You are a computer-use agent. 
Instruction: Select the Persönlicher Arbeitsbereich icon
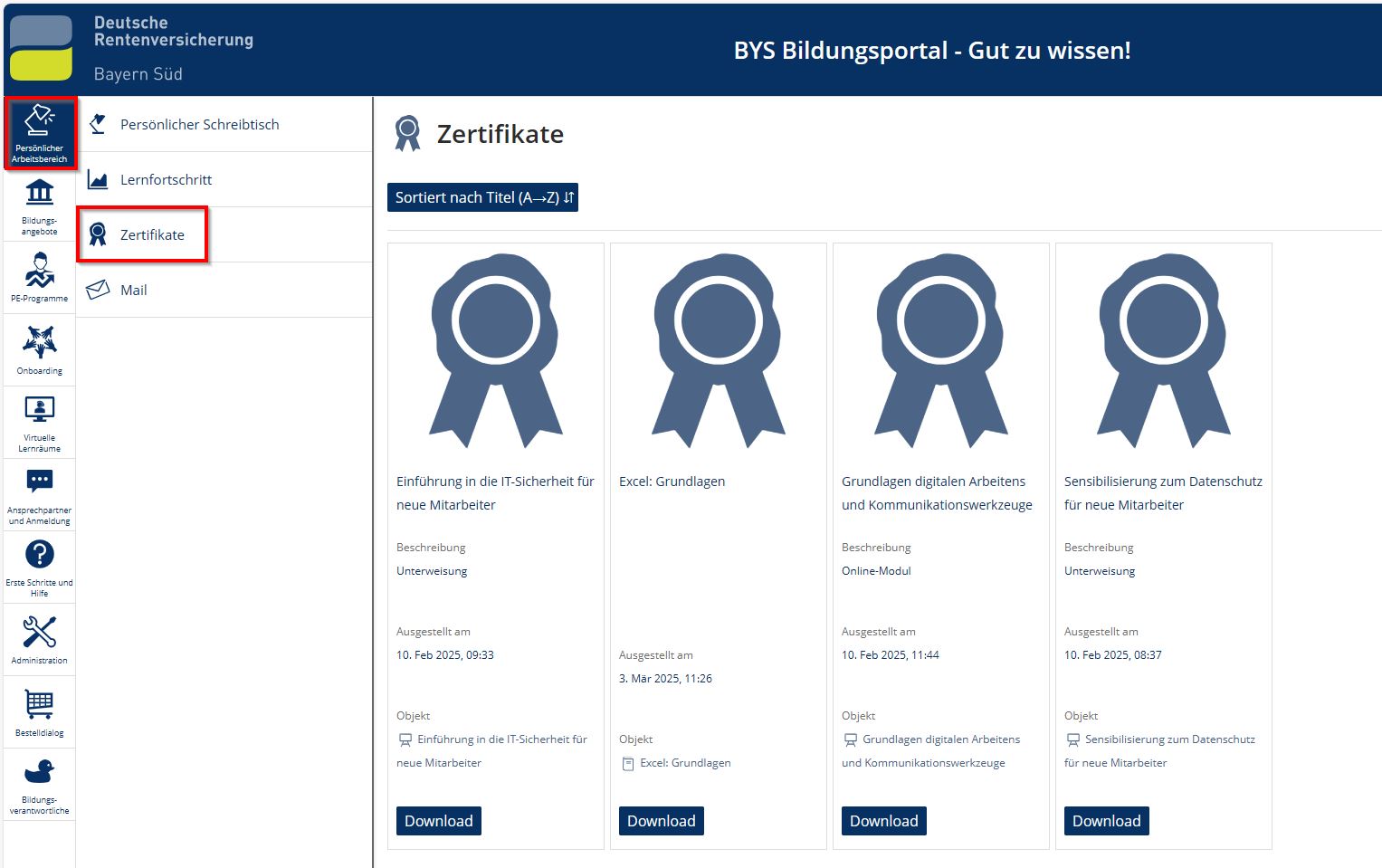[40, 133]
